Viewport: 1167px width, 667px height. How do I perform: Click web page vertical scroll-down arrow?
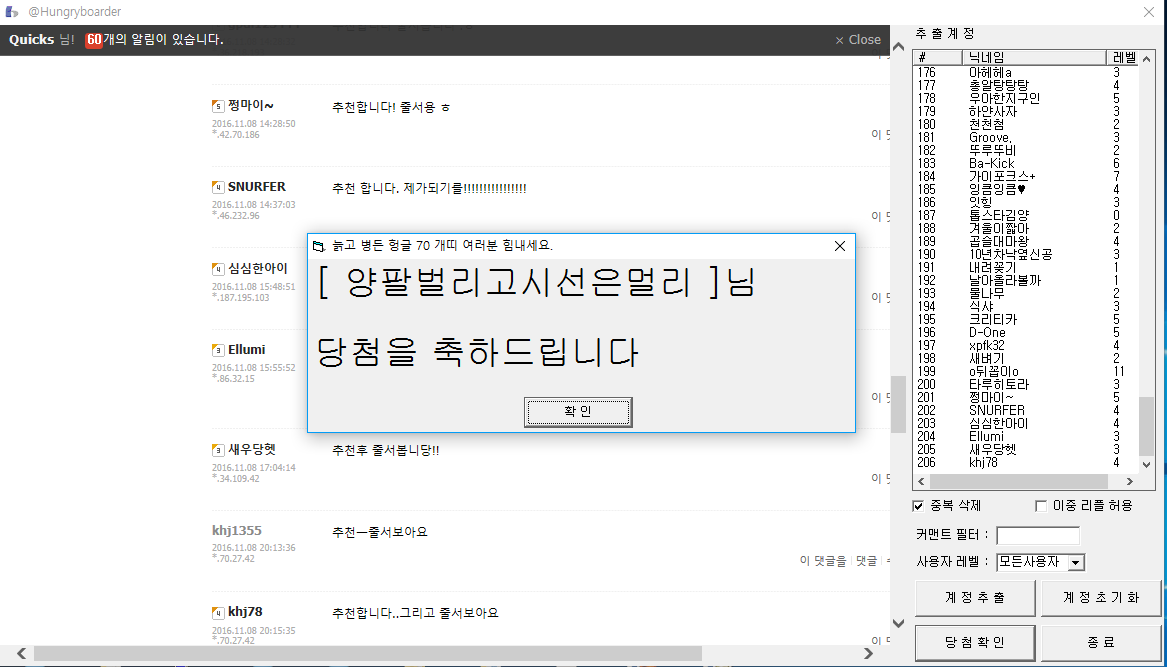pos(898,622)
